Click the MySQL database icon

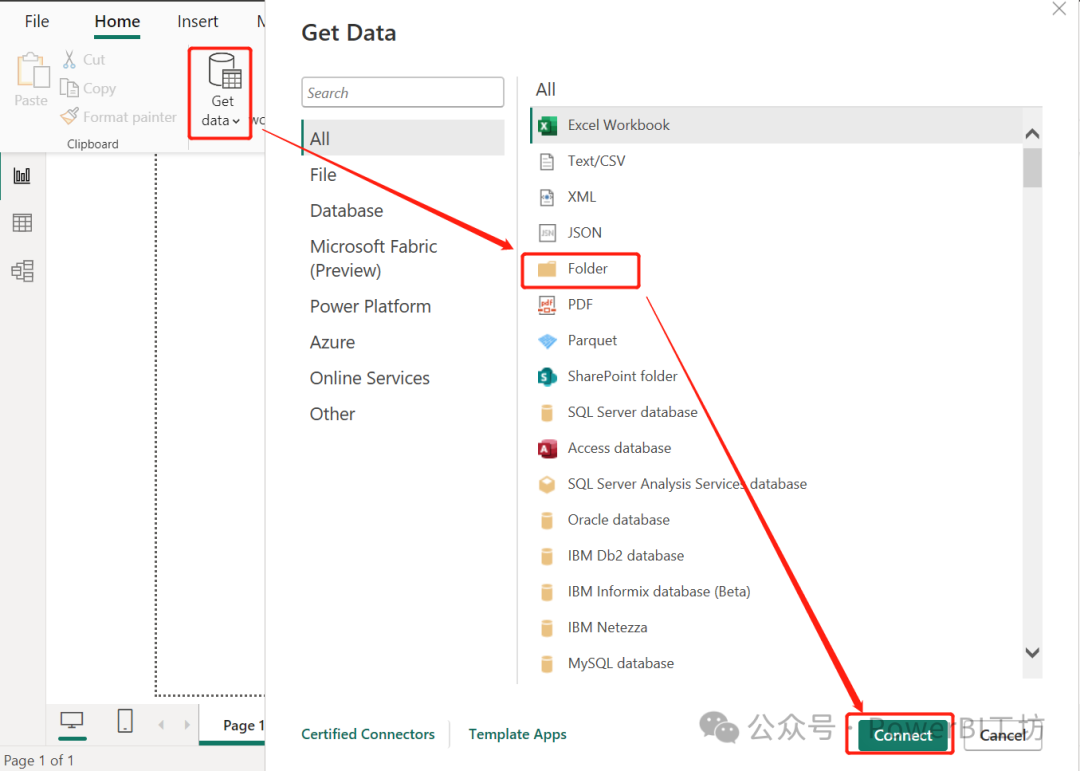click(x=547, y=664)
